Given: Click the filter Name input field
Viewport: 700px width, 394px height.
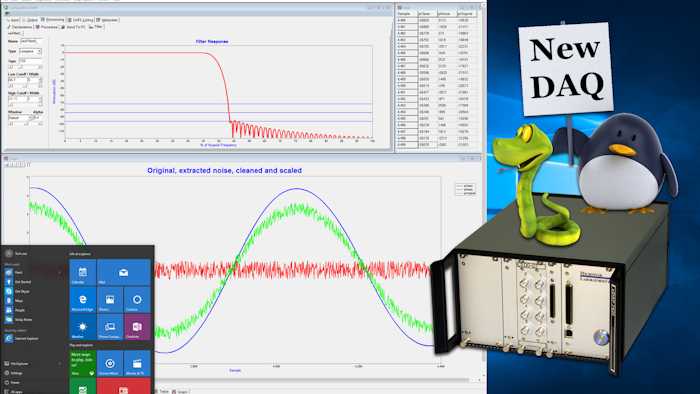Looking at the screenshot, I should [31, 41].
